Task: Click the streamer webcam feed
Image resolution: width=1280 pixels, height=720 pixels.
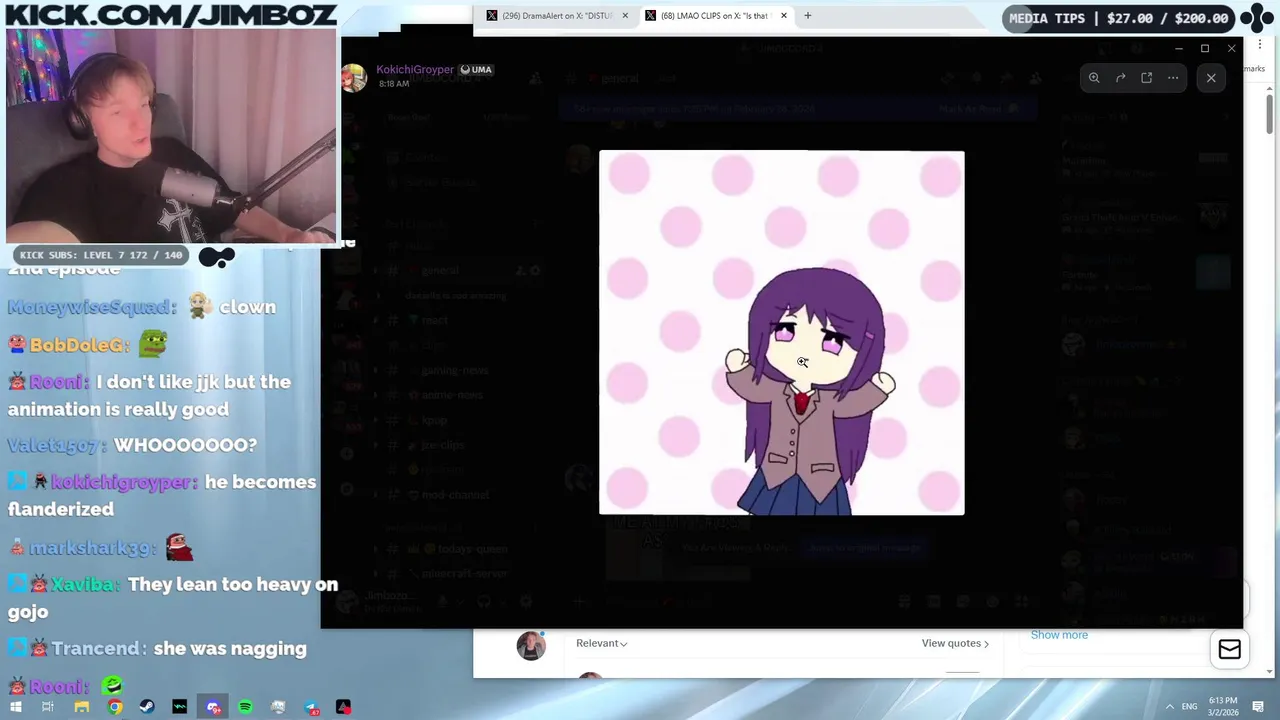Action: (x=171, y=136)
